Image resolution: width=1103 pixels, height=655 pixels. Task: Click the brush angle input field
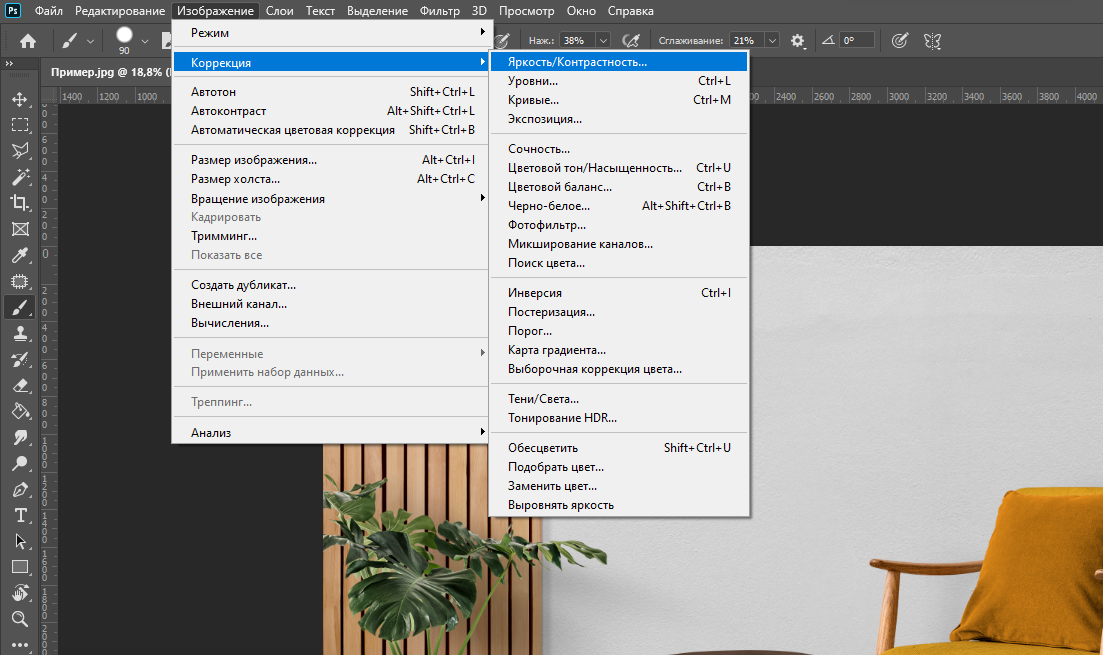pyautogui.click(x=856, y=41)
